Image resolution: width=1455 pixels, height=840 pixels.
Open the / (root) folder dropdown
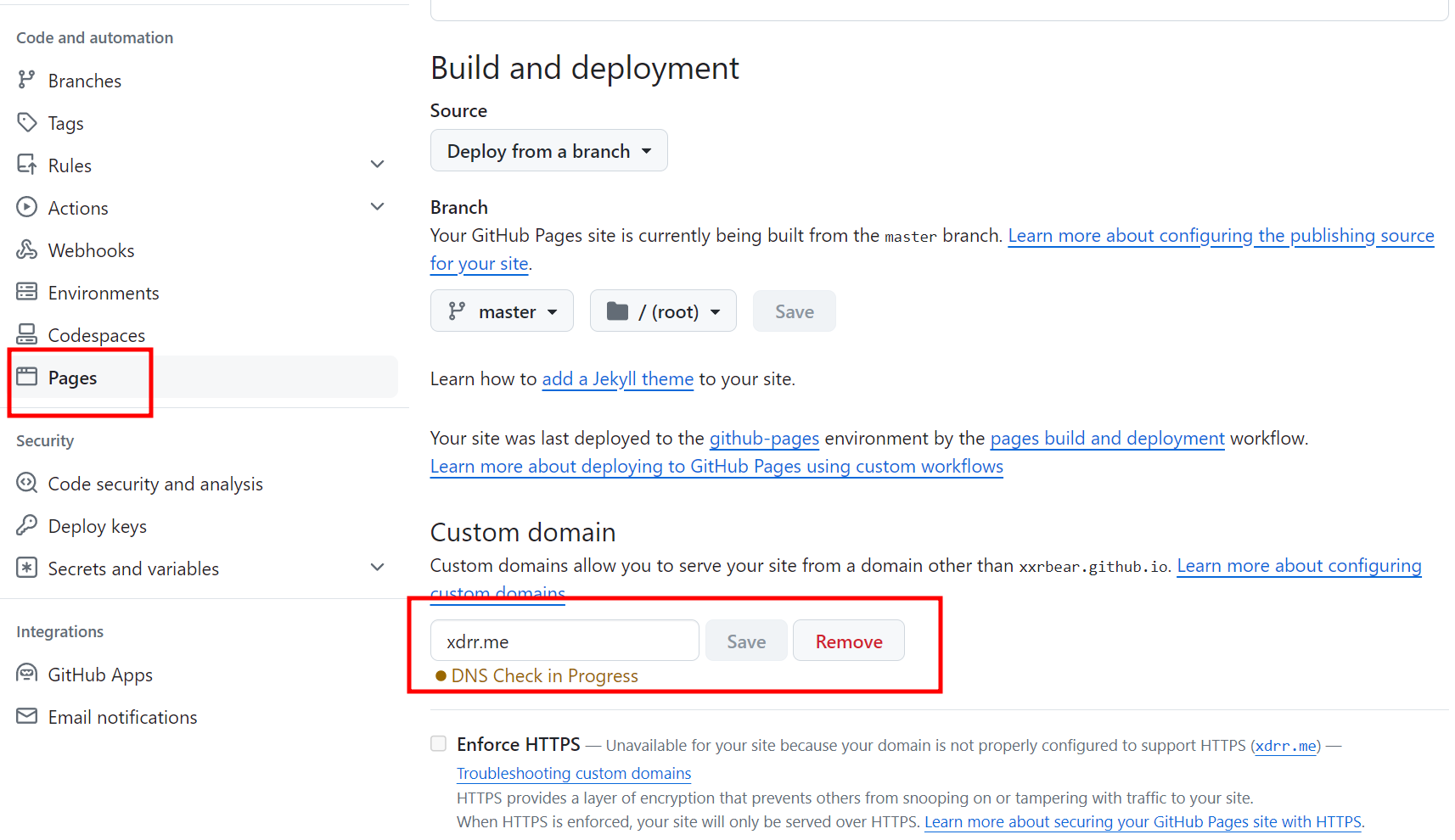pyautogui.click(x=663, y=311)
